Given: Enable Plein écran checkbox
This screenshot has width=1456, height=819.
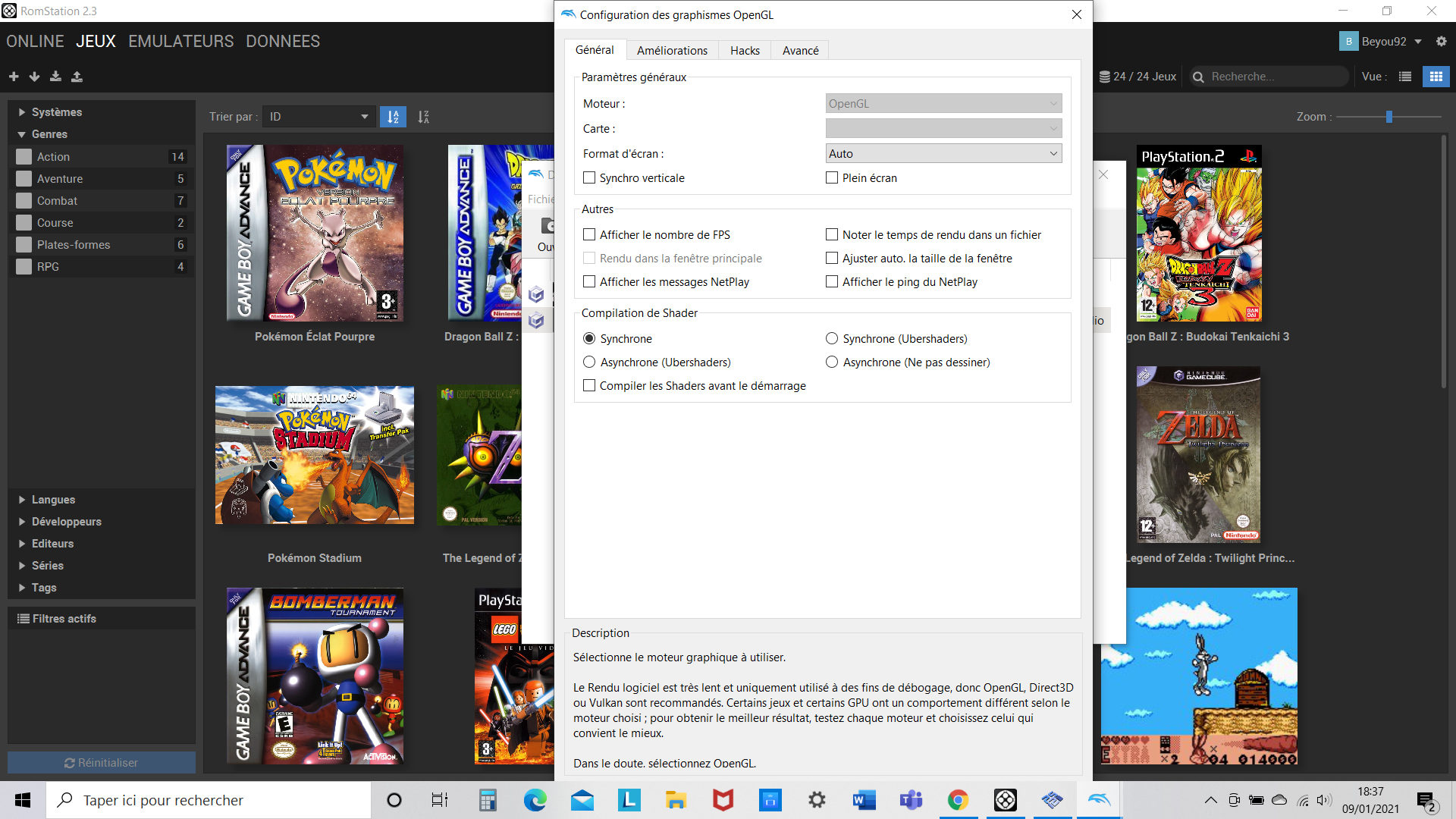Looking at the screenshot, I should pyautogui.click(x=832, y=177).
